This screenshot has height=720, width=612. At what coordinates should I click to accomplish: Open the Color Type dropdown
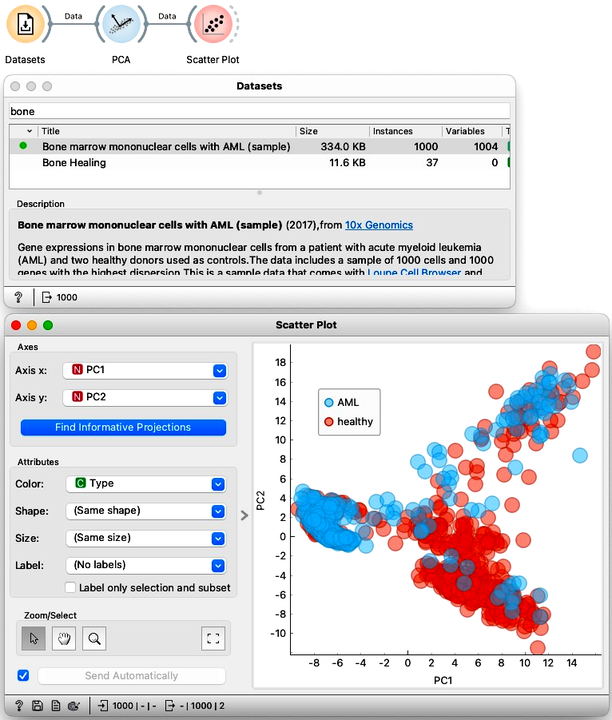(x=146, y=484)
